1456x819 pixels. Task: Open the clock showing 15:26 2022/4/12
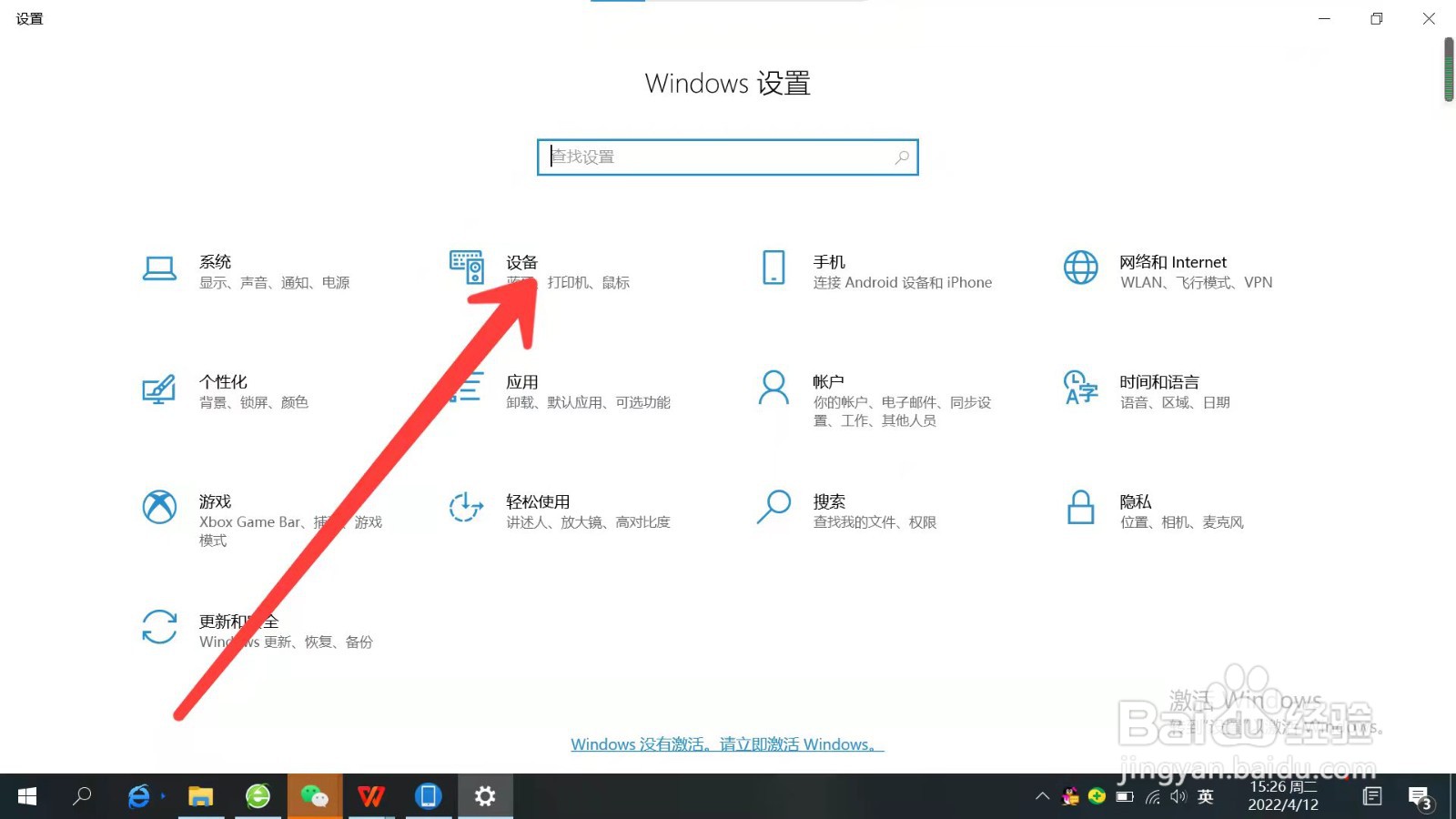point(1283,795)
